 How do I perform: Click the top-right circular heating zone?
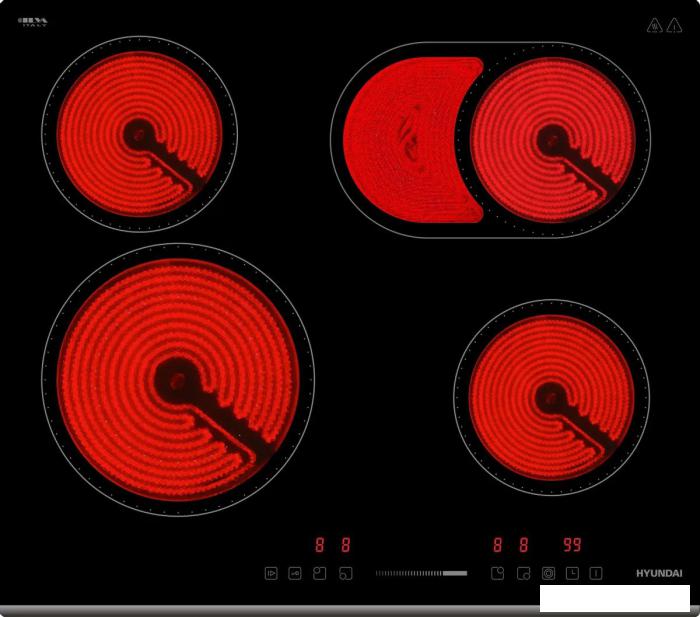coord(552,138)
